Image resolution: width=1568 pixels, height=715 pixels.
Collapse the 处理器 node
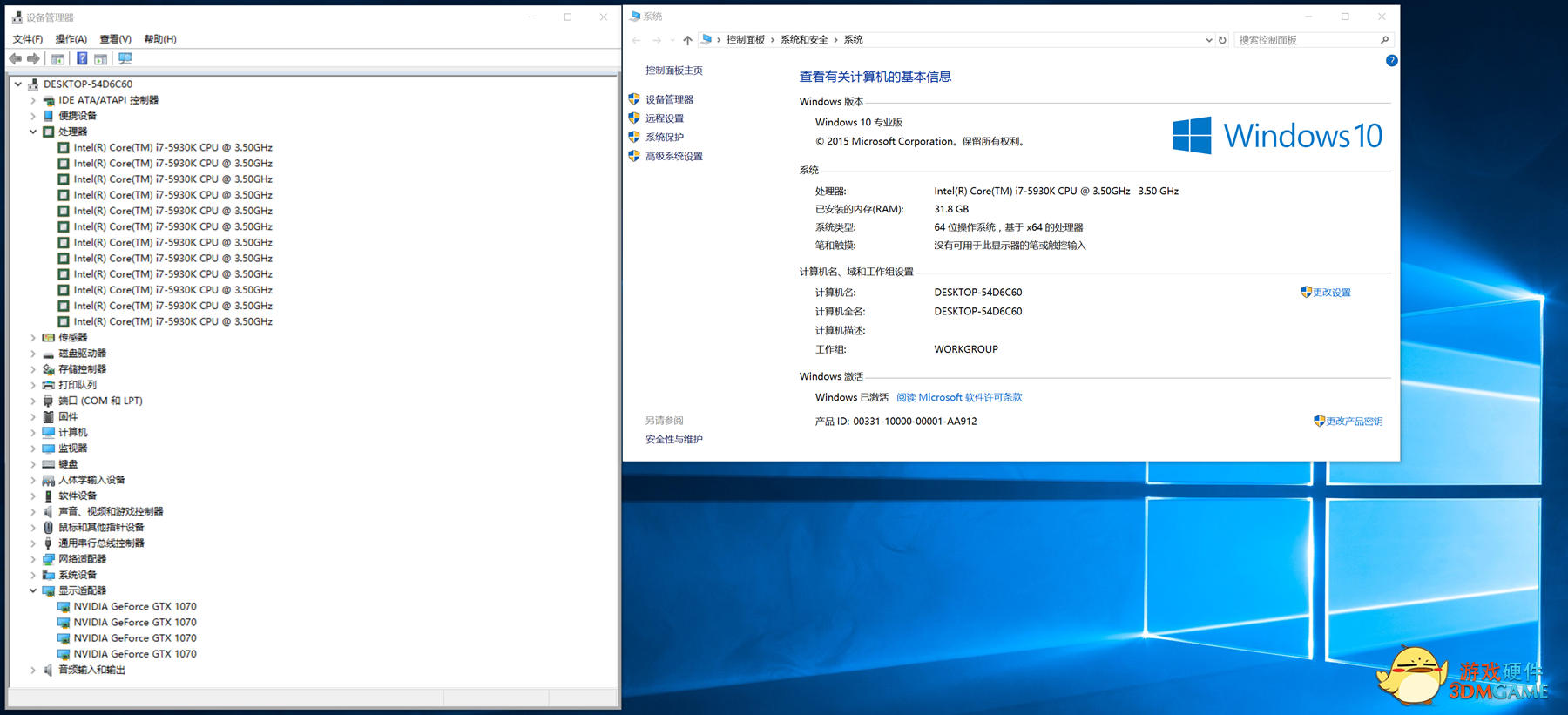coord(33,132)
